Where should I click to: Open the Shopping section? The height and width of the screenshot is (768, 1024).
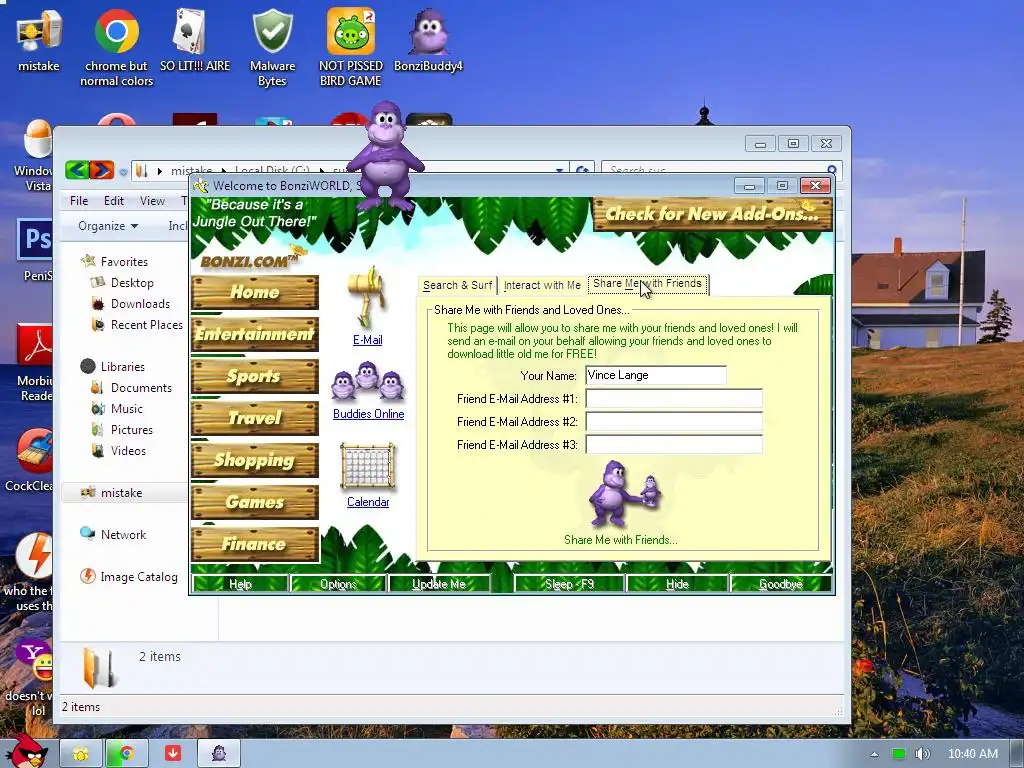pos(255,460)
